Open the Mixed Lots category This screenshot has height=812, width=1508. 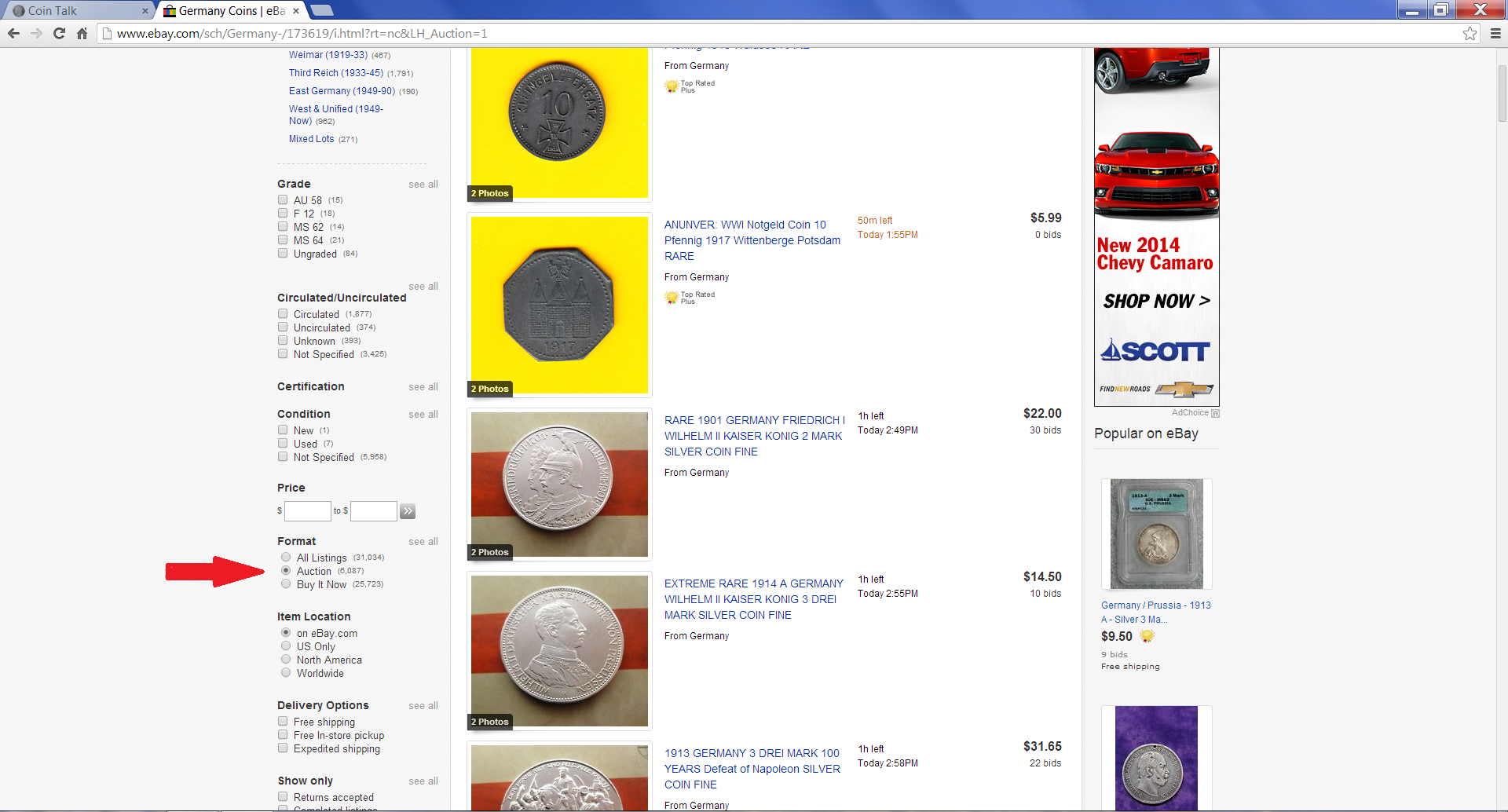[311, 139]
